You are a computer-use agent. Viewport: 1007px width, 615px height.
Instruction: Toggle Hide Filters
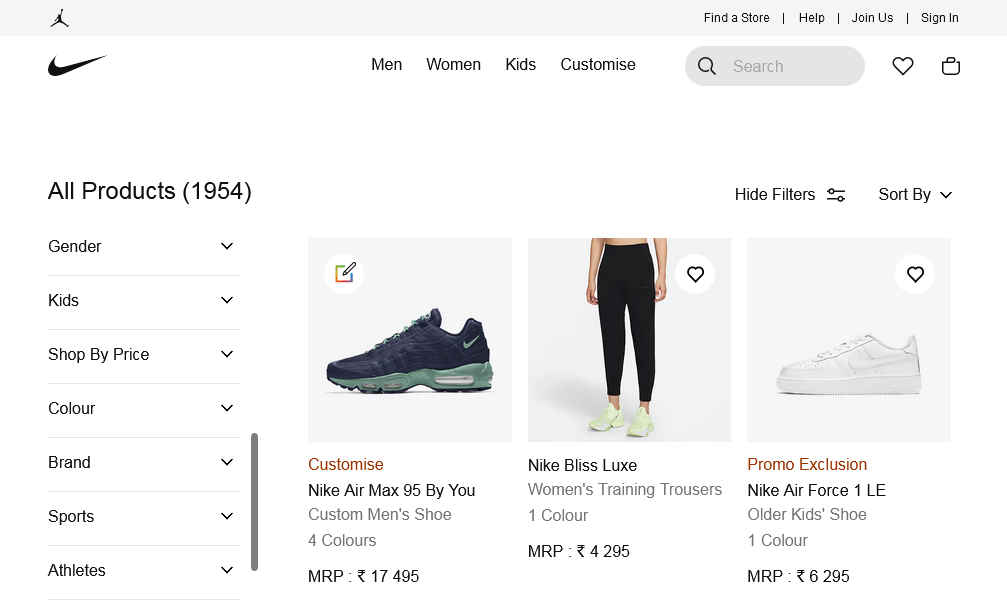point(775,195)
